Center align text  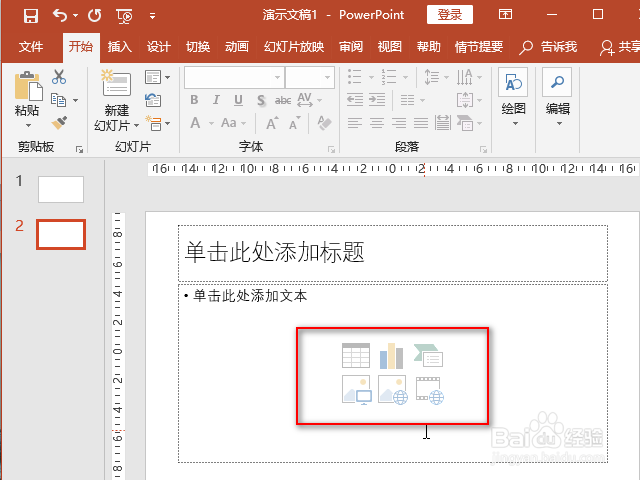(x=377, y=123)
